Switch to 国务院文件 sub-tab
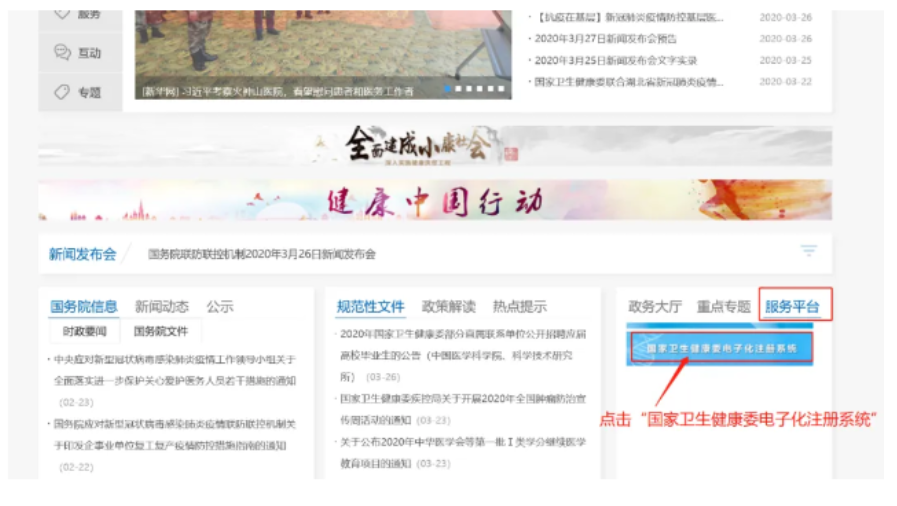 [160, 331]
